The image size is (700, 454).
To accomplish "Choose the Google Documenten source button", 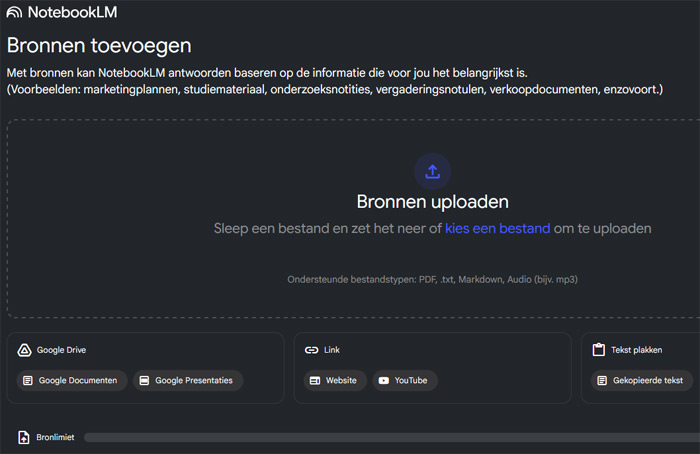I will 72,380.
